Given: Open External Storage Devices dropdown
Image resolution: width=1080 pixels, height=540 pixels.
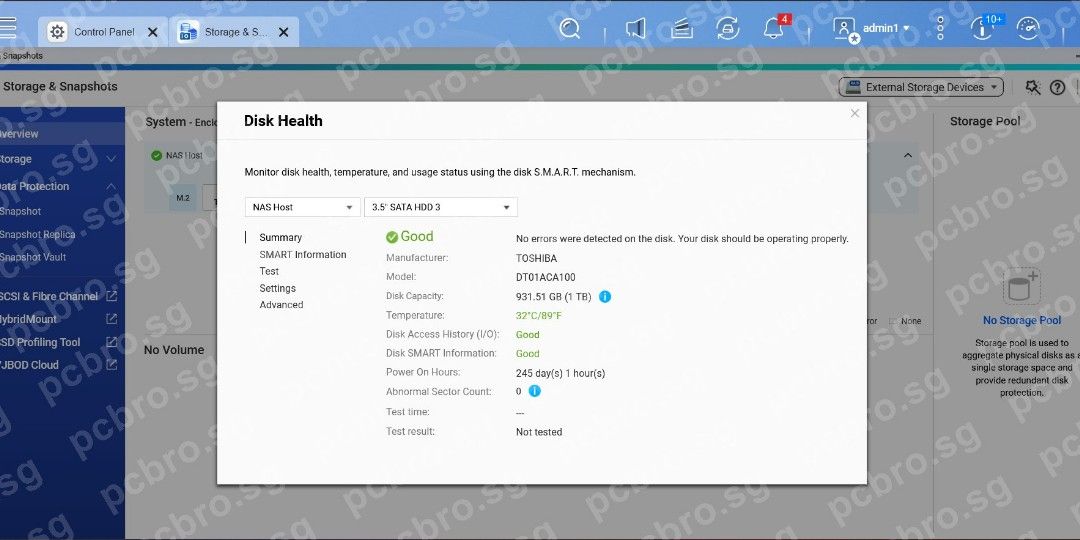Looking at the screenshot, I should (x=921, y=87).
